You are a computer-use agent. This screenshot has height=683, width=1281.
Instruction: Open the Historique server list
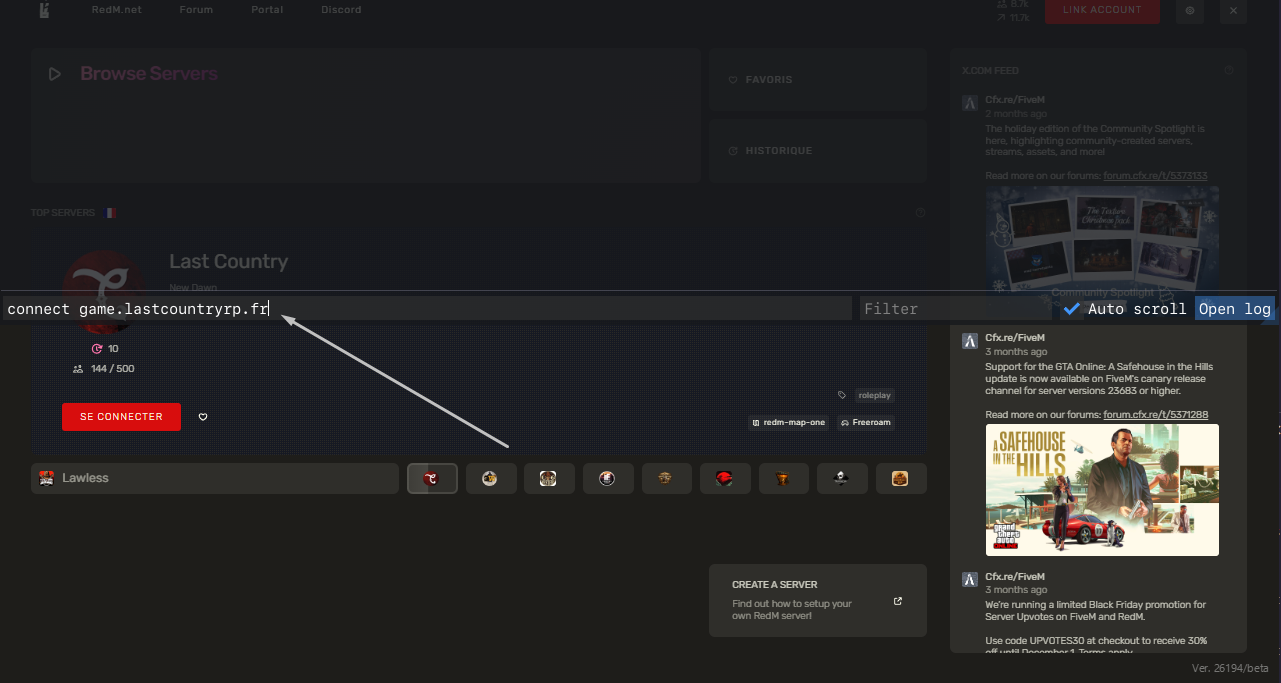coord(817,151)
